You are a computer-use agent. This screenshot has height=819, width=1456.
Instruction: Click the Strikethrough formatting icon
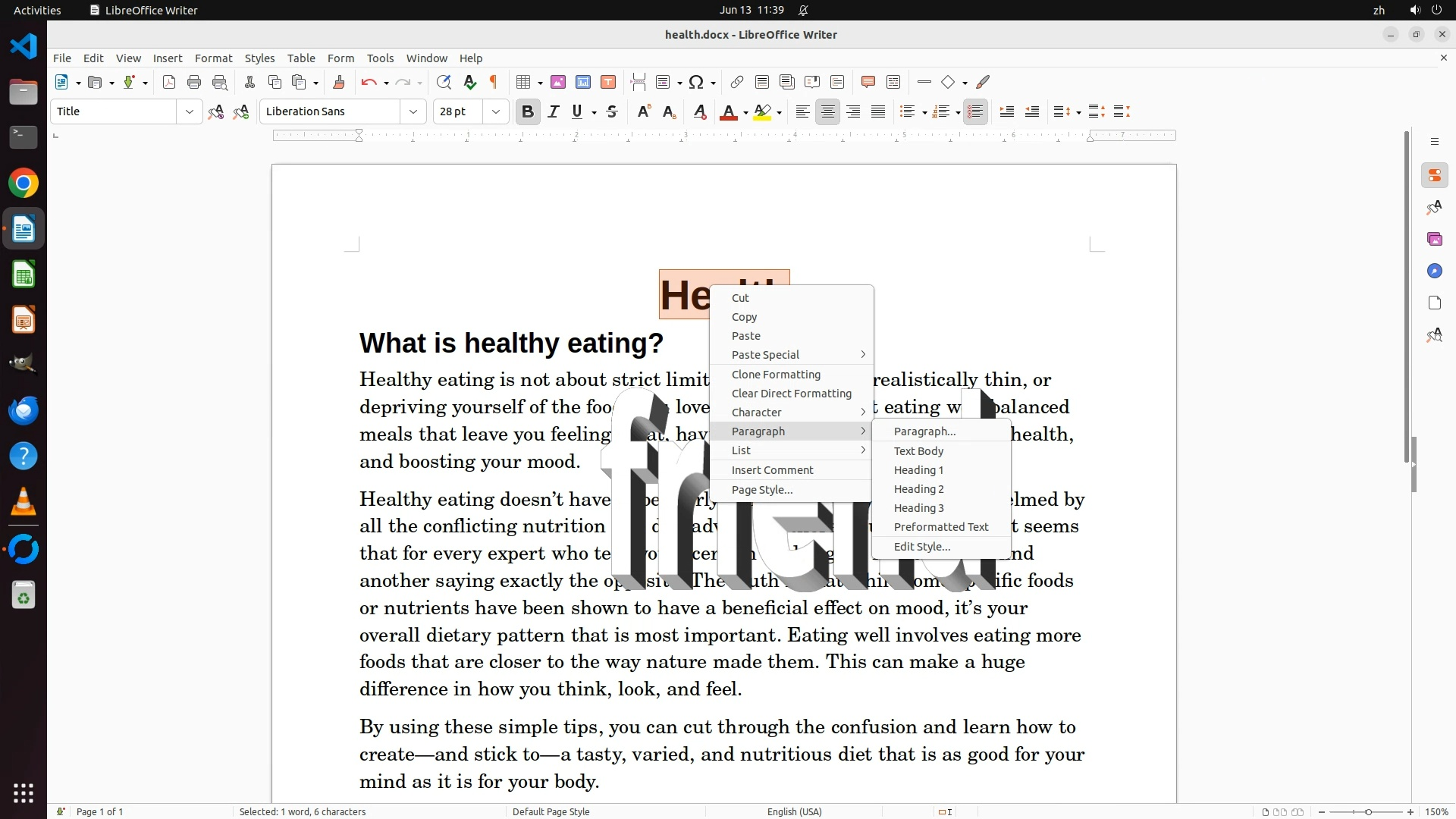pos(612,112)
